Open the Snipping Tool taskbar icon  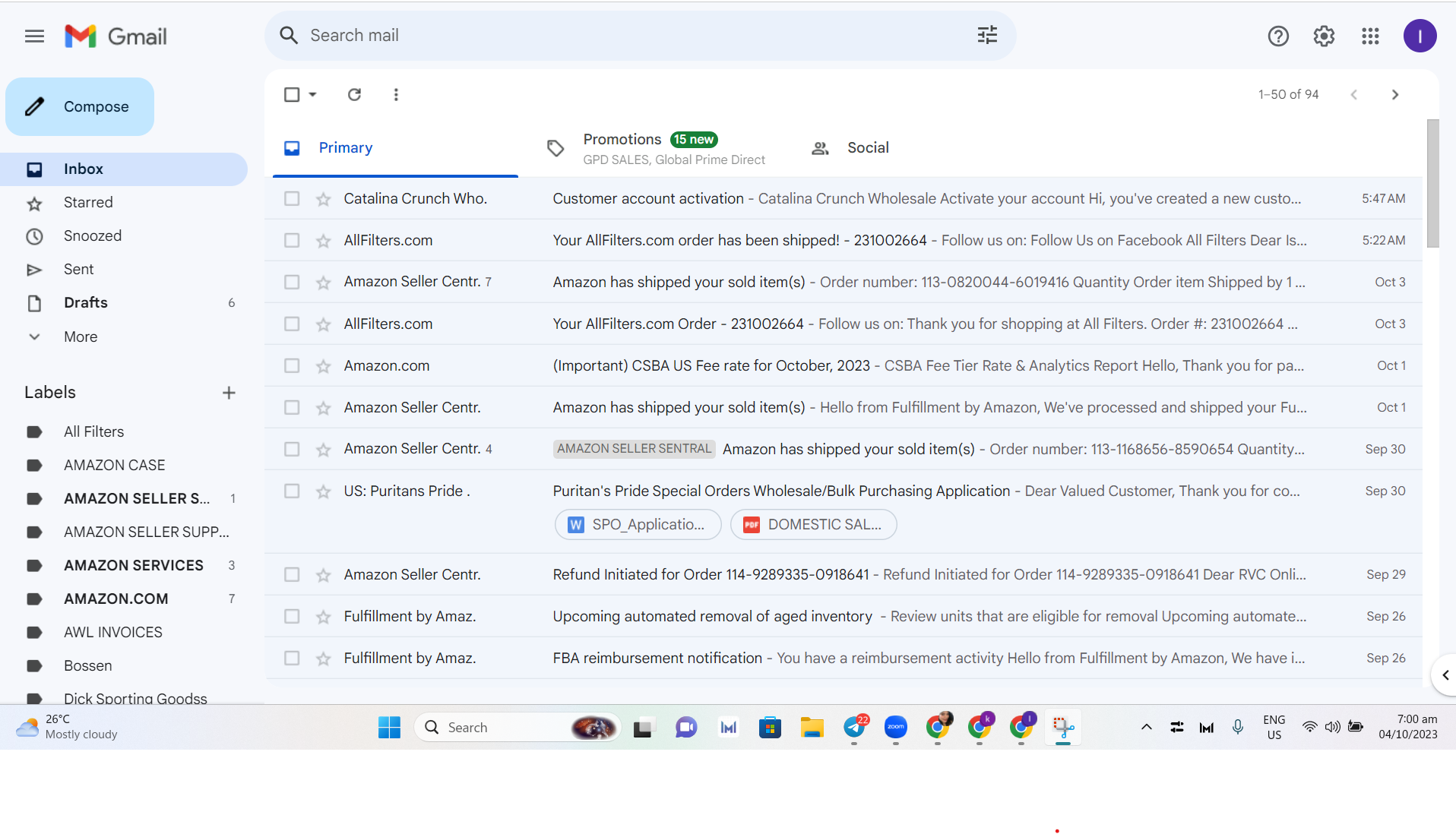1063,728
